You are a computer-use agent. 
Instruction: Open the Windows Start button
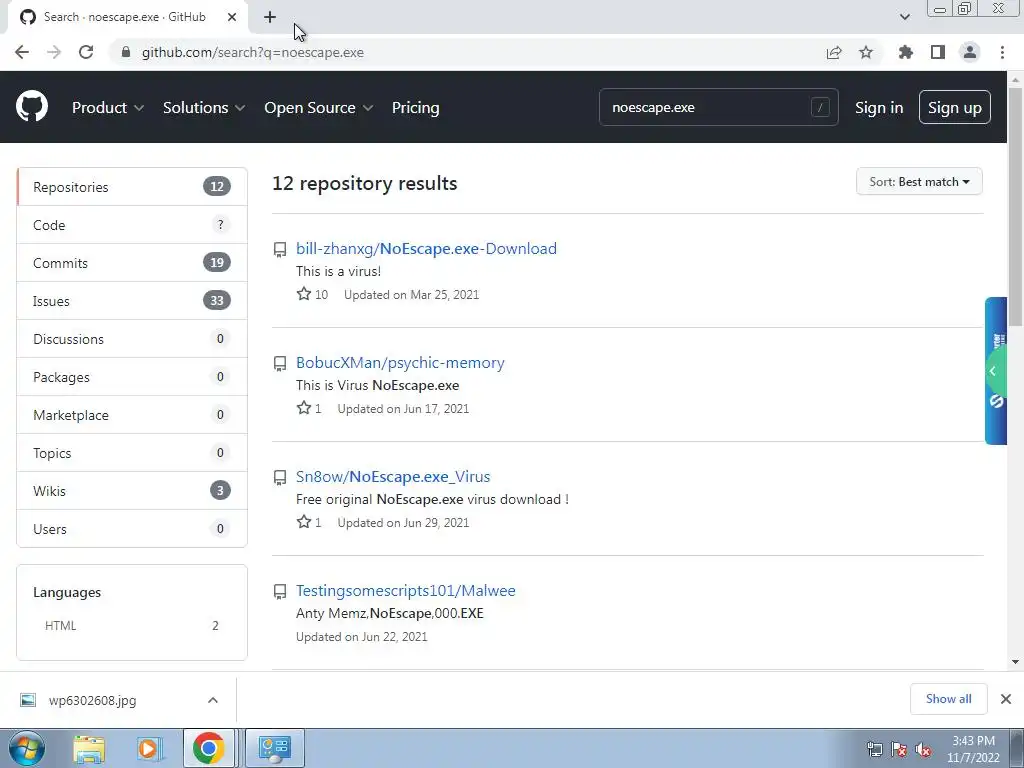tap(26, 748)
